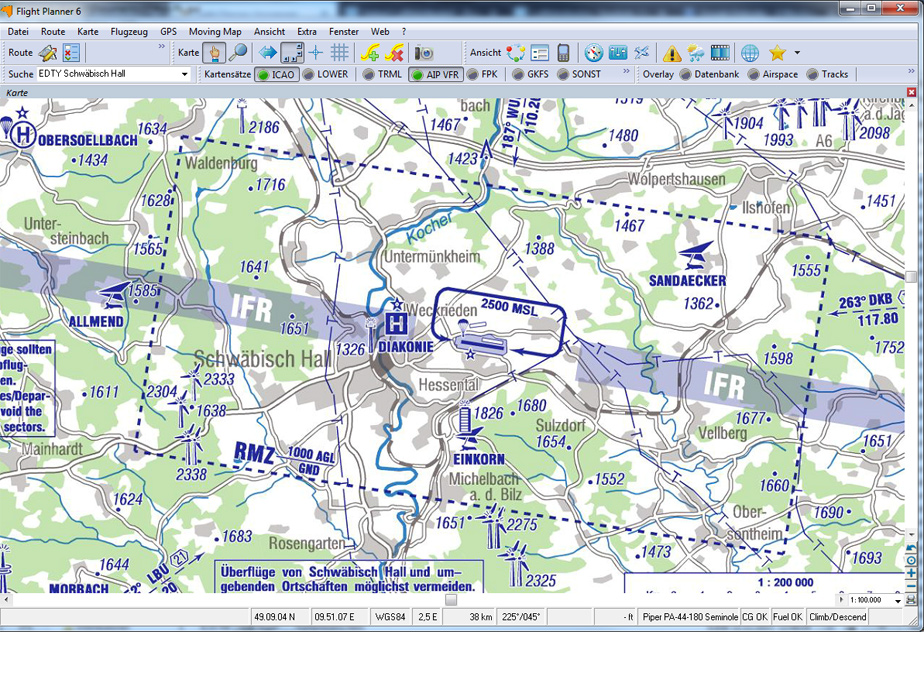Add waypoint with yellow curve plus icon

point(370,53)
